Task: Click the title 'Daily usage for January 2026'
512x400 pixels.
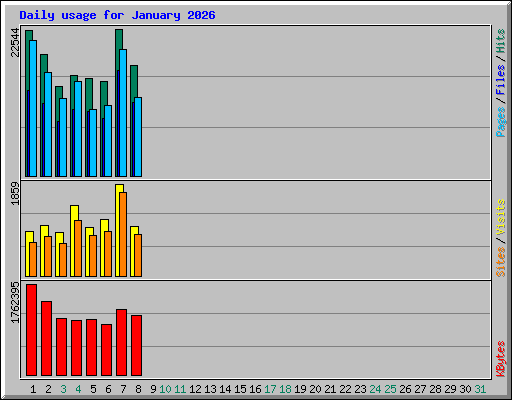Action: coord(117,16)
